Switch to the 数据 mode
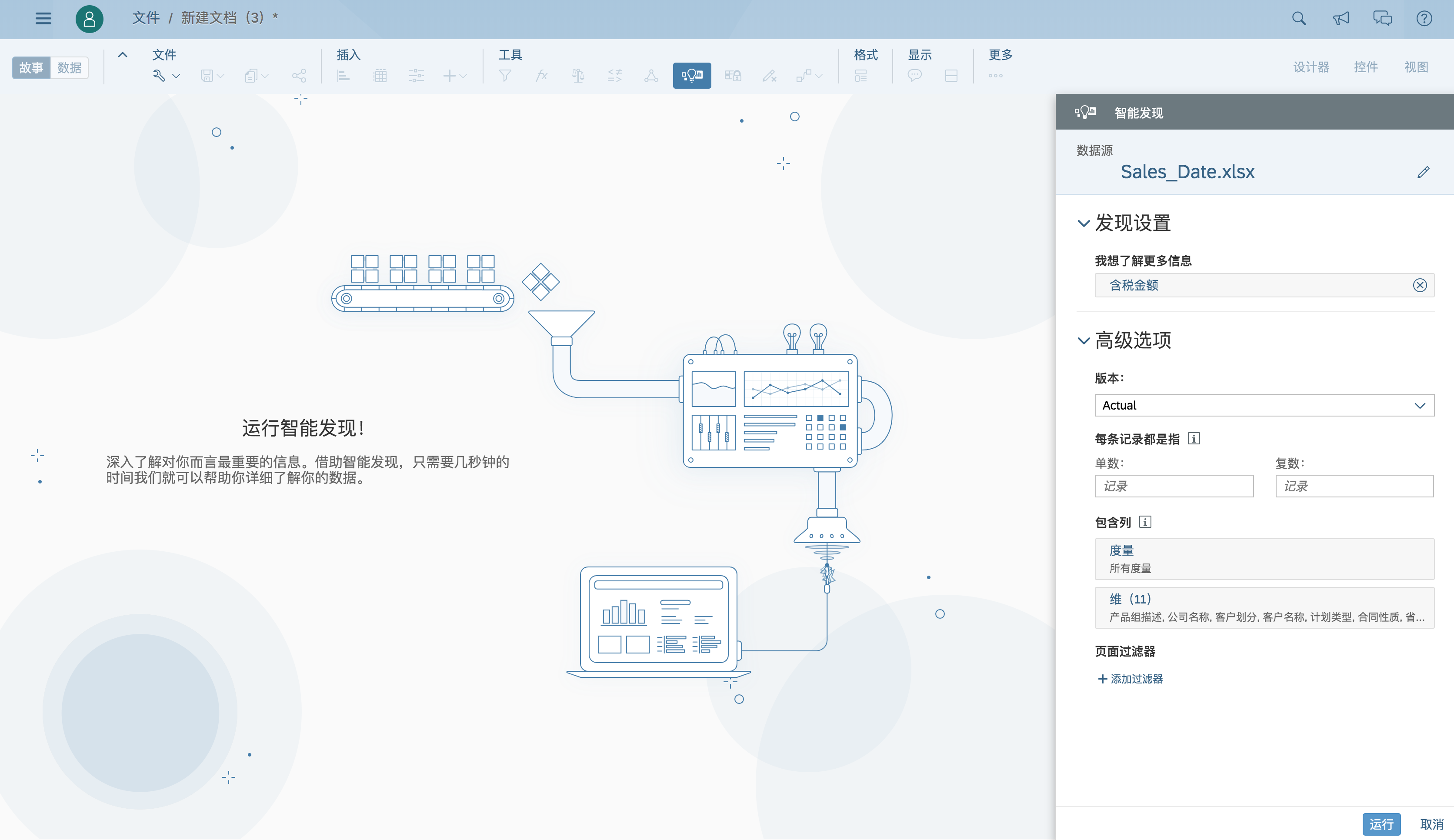Viewport: 1454px width, 840px height. pos(69,68)
